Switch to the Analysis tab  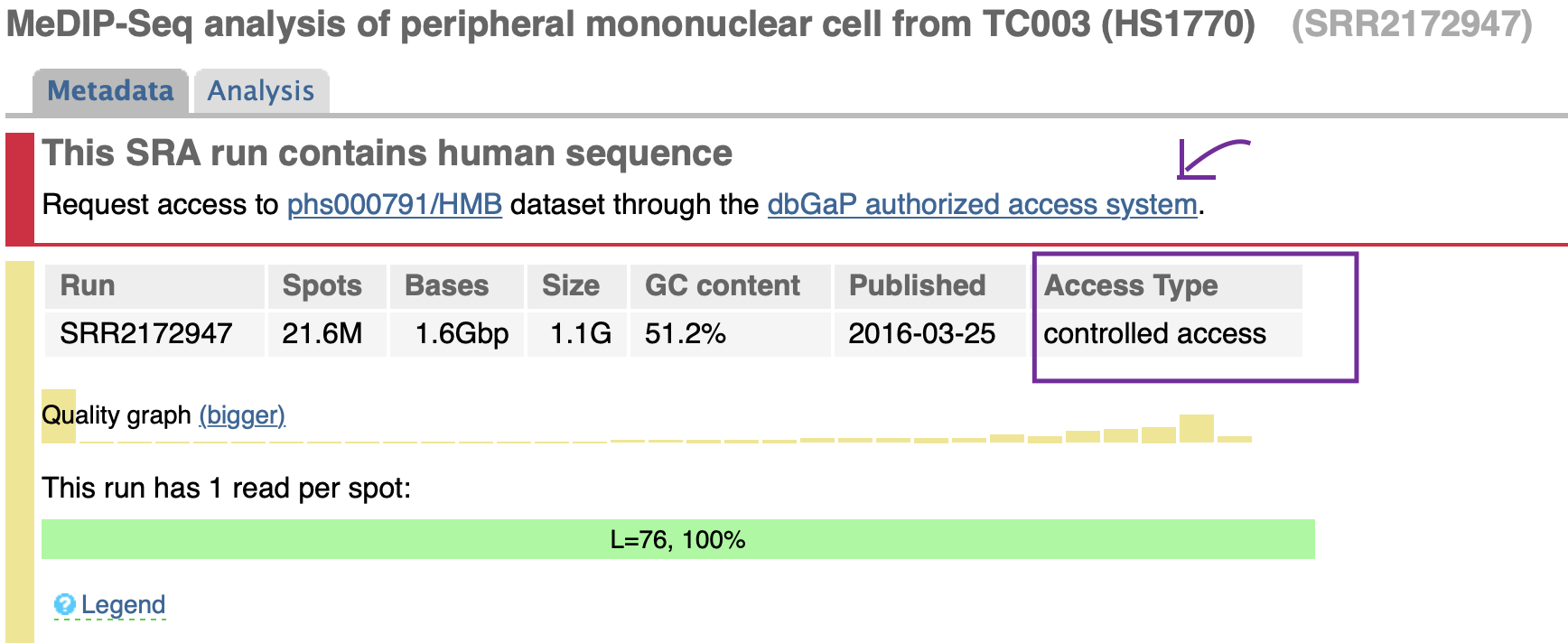pos(261,91)
